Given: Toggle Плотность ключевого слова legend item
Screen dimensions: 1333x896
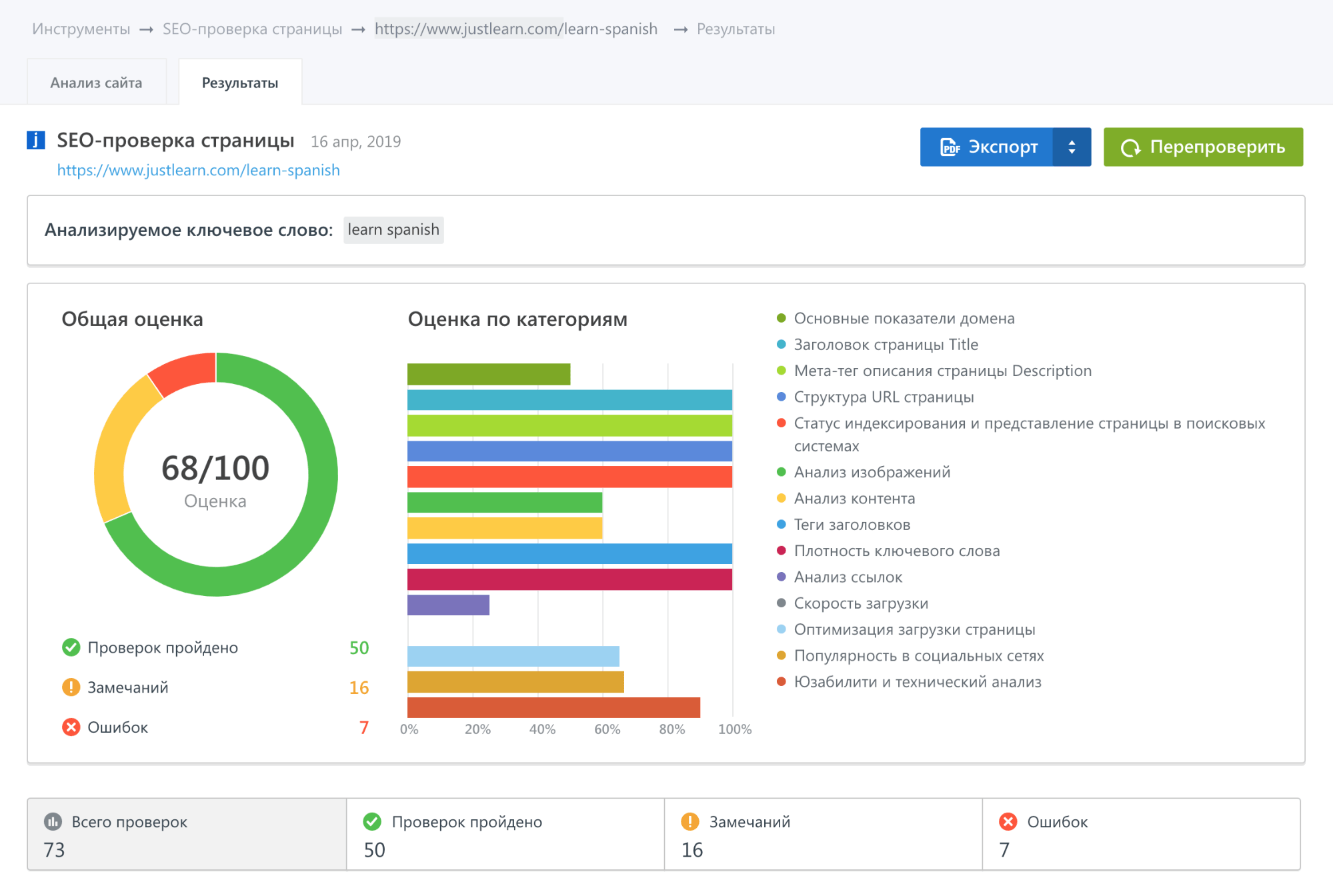Looking at the screenshot, I should (x=888, y=551).
